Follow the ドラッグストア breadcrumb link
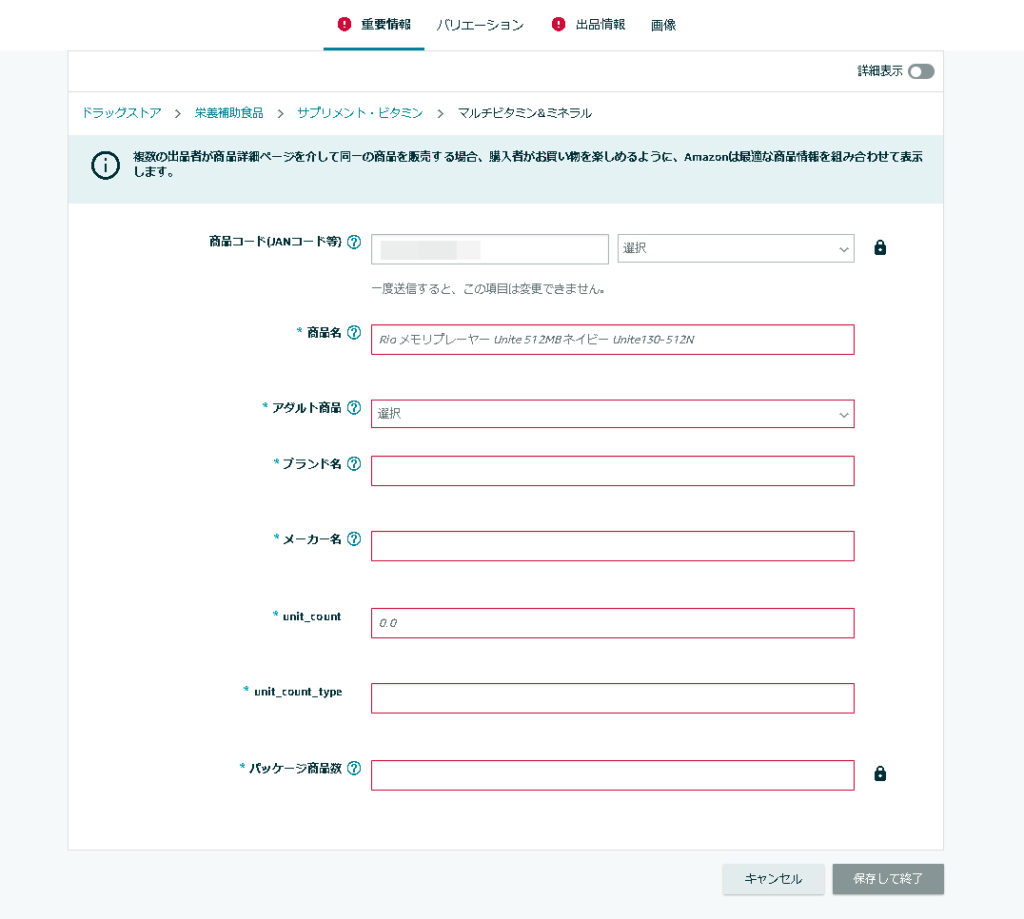 click(121, 113)
